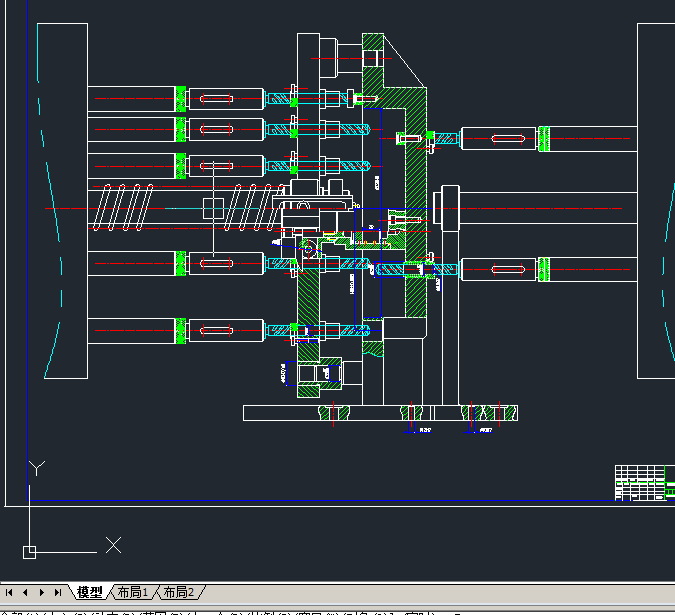The height and width of the screenshot is (615, 675).
Task: Go to next layout tab arrow
Action: 41,593
